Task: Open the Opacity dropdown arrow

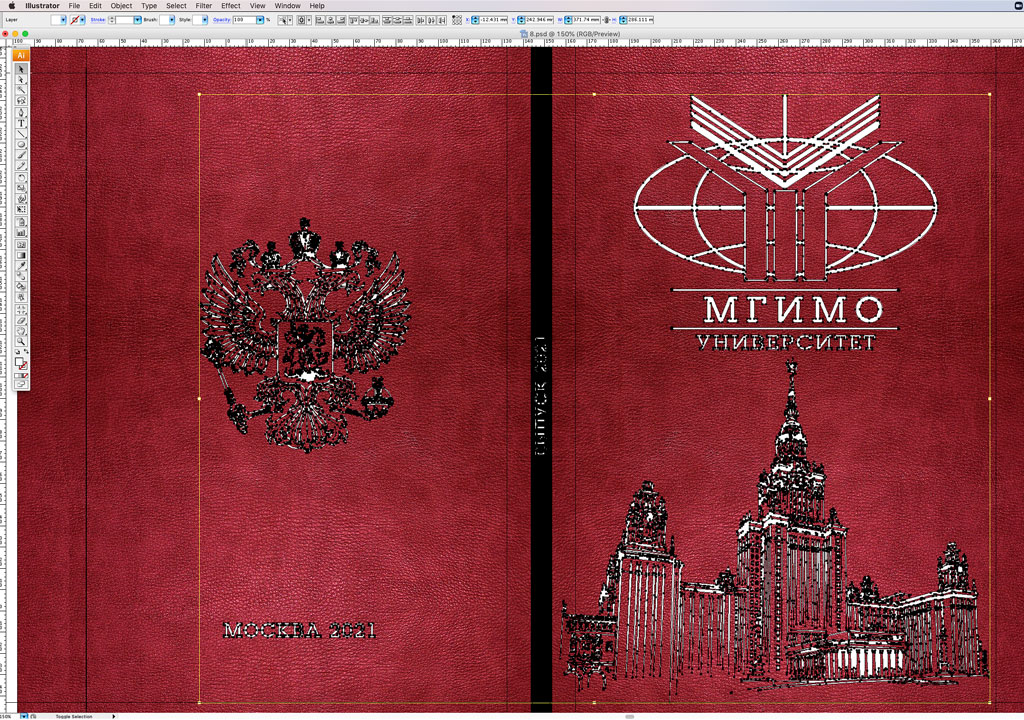Action: [260, 20]
